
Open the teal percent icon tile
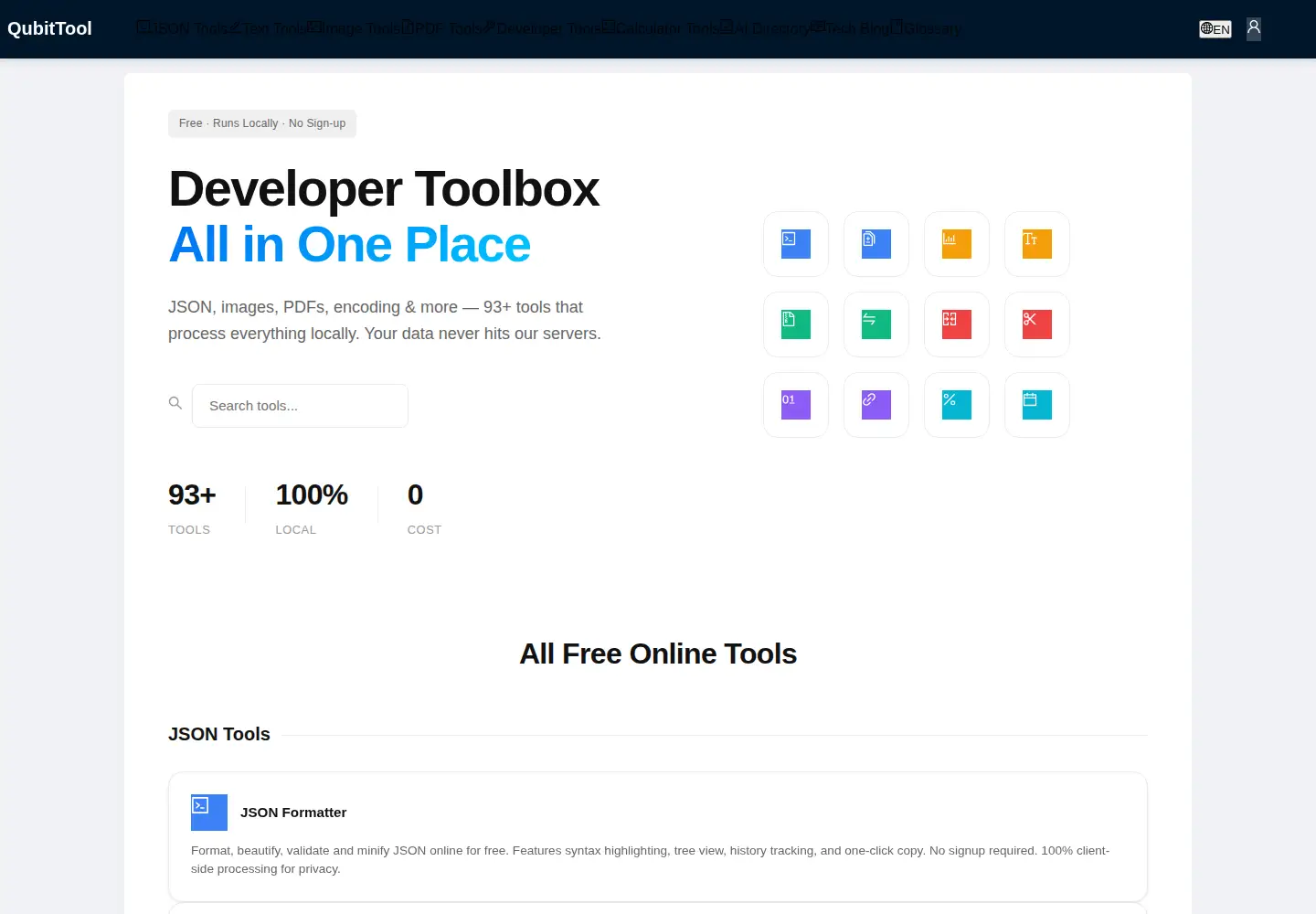pyautogui.click(x=957, y=405)
